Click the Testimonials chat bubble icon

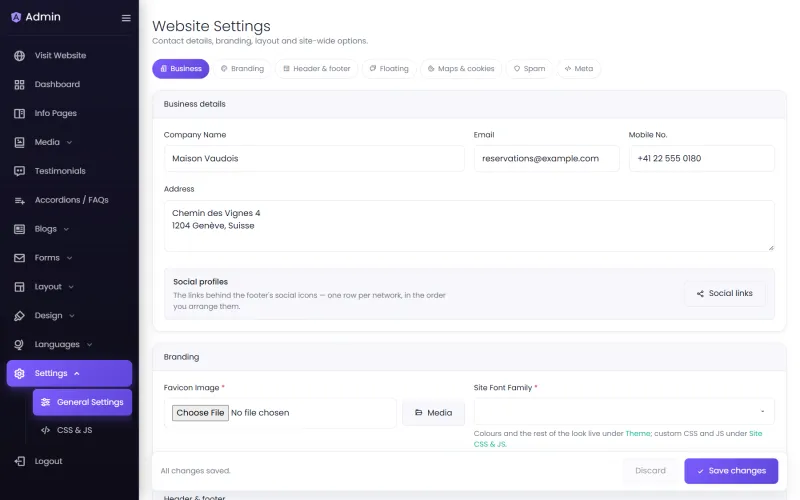point(19,171)
